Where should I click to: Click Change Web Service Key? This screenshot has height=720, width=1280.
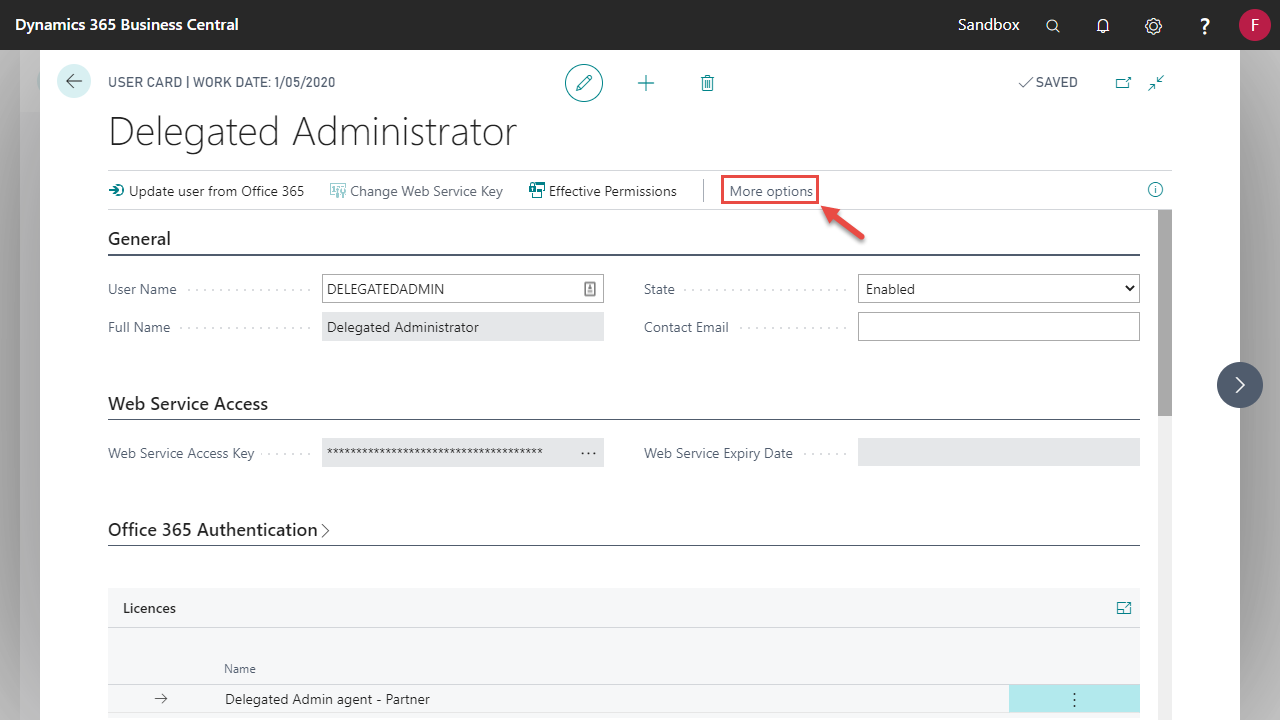416,191
